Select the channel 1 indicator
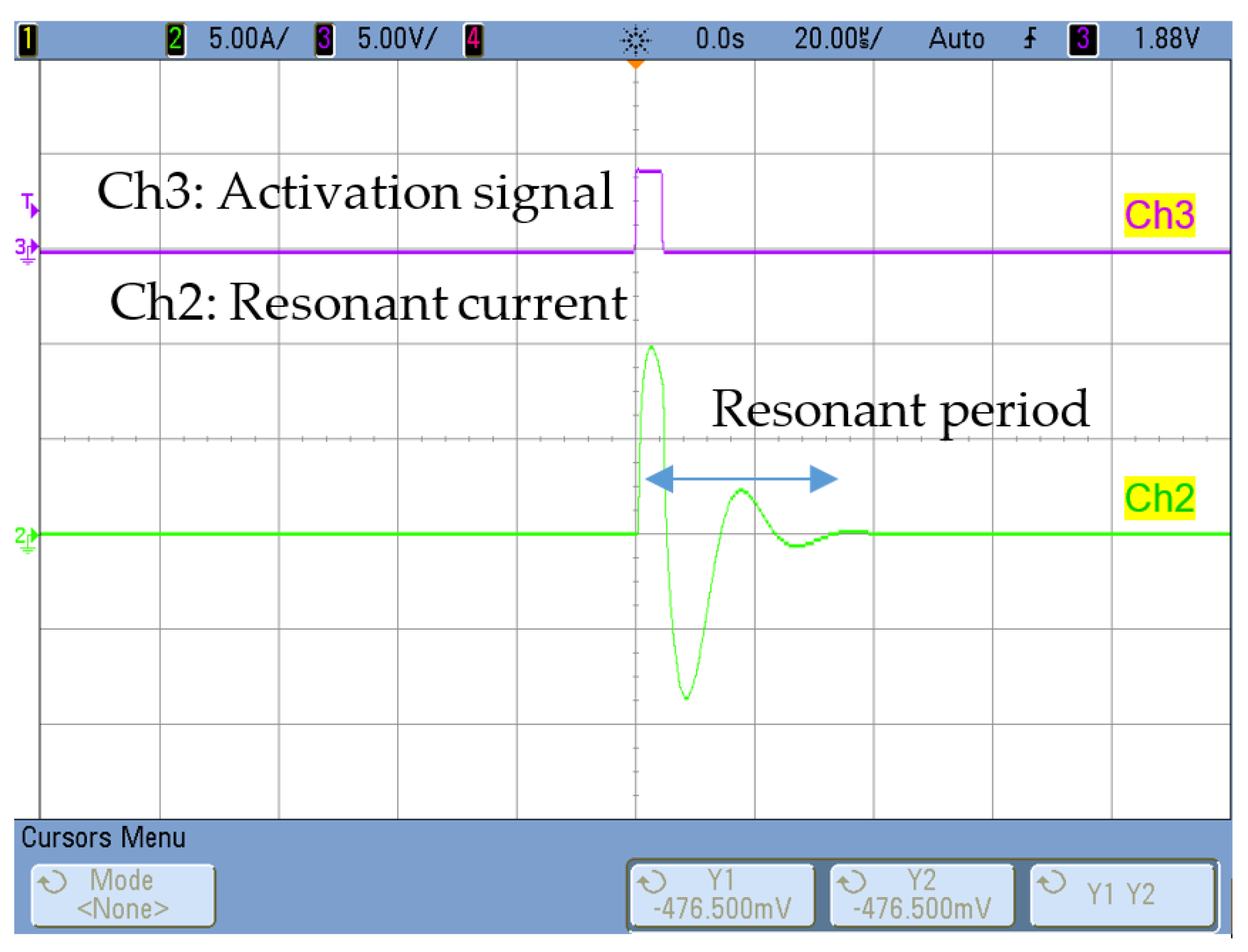This screenshot has height=952, width=1248. click(x=28, y=40)
